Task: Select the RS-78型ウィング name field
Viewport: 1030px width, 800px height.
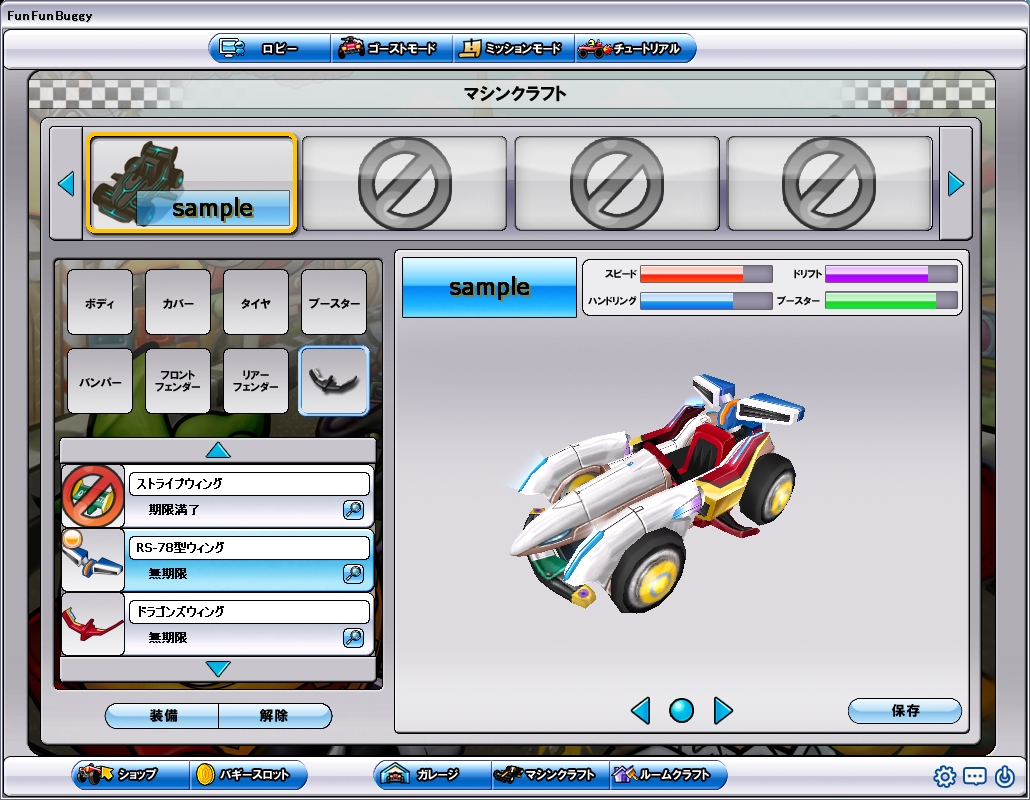Action: [249, 548]
